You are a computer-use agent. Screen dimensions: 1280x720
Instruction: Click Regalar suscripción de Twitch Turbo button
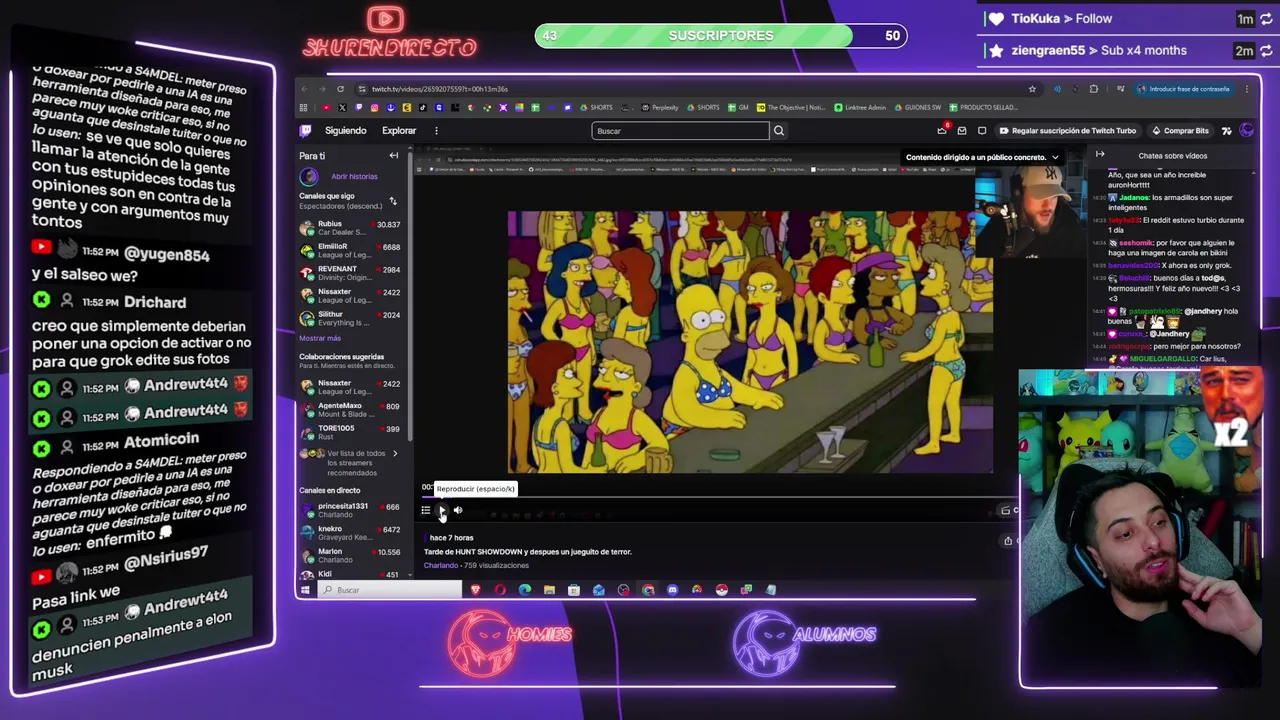tap(1067, 130)
